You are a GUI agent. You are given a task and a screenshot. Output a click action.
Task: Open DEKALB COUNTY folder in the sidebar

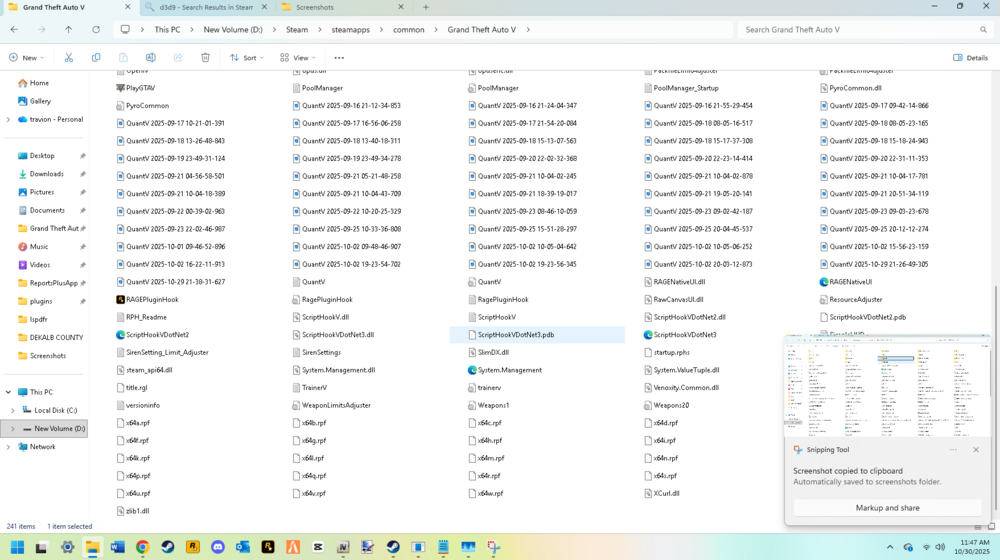(x=56, y=337)
